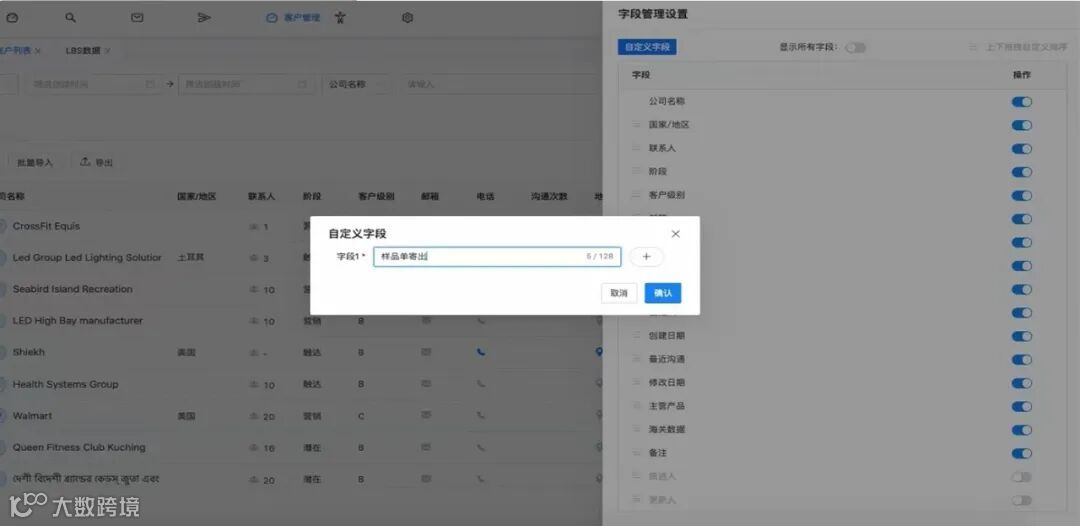The image size is (1080, 526).
Task: Close the LBS数据 tab
Action: pos(108,50)
